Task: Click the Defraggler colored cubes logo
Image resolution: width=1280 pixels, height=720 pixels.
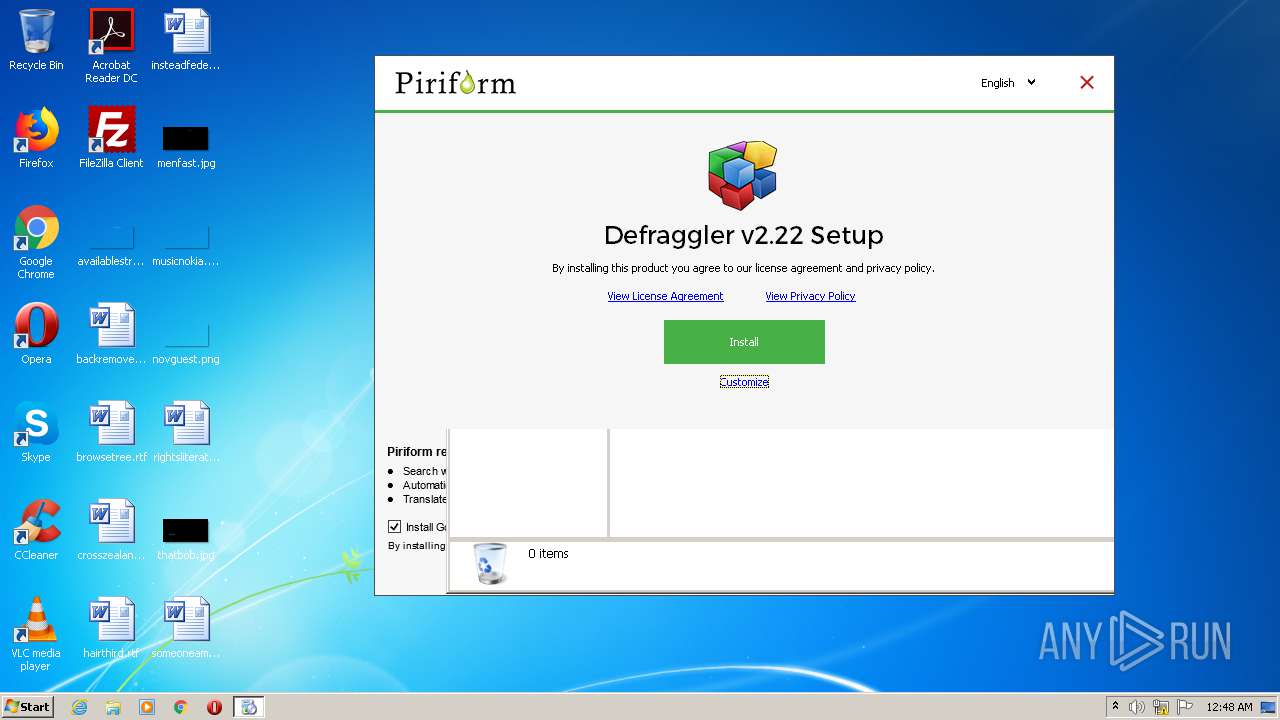Action: pos(743,176)
